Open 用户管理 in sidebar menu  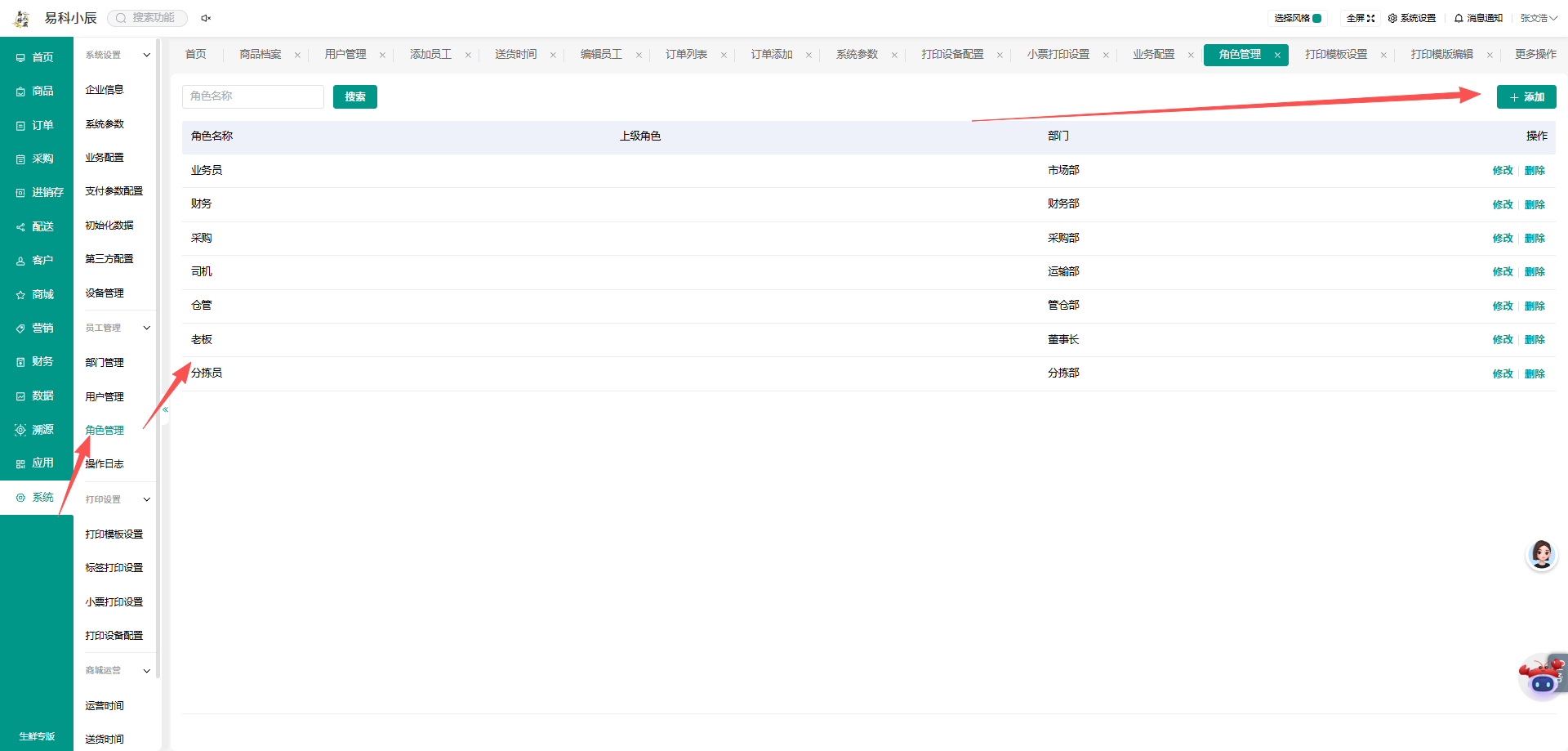(105, 397)
